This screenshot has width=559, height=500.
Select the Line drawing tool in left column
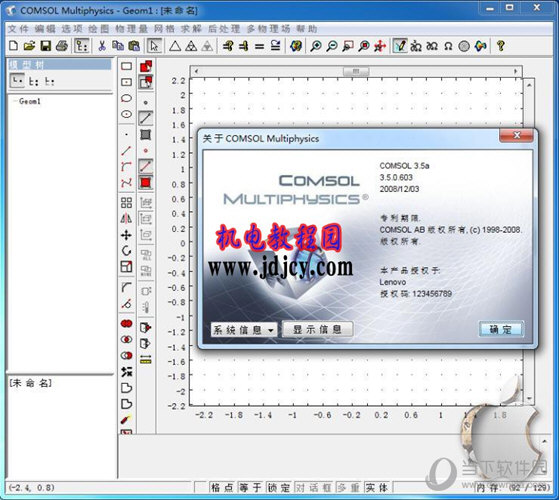coord(127,150)
